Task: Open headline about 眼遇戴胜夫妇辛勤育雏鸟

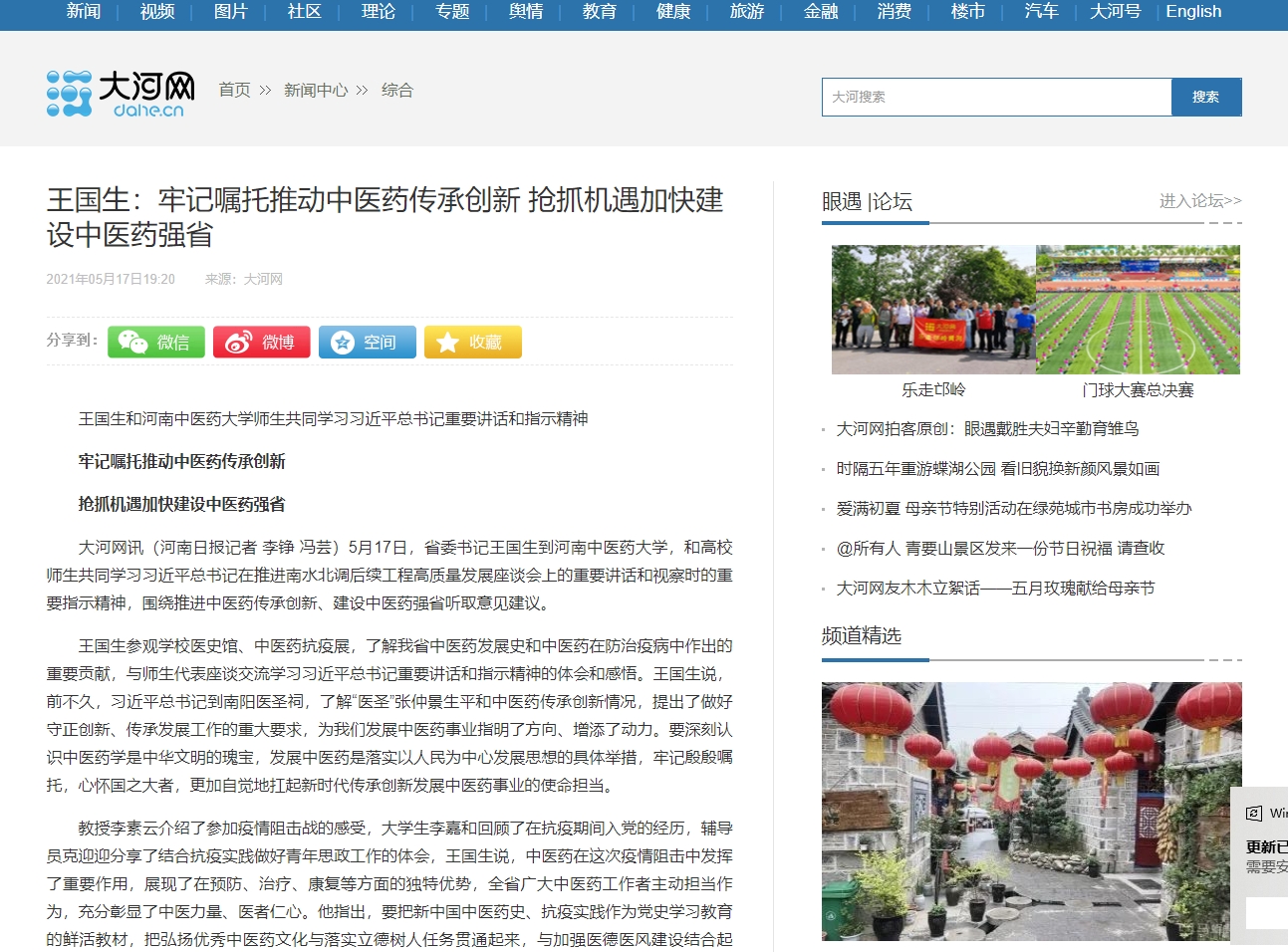Action: [987, 429]
